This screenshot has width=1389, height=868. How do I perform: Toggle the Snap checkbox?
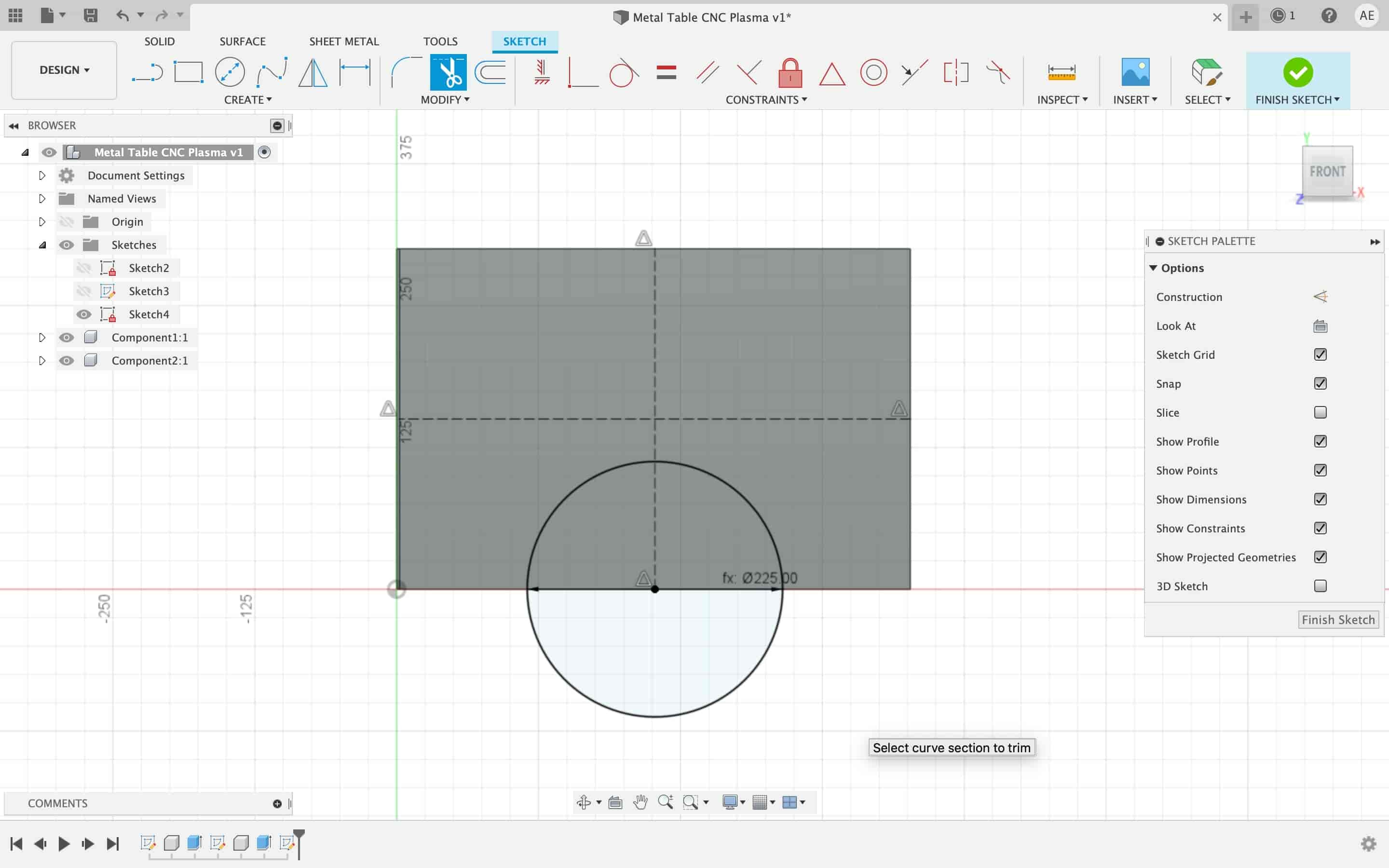1320,383
